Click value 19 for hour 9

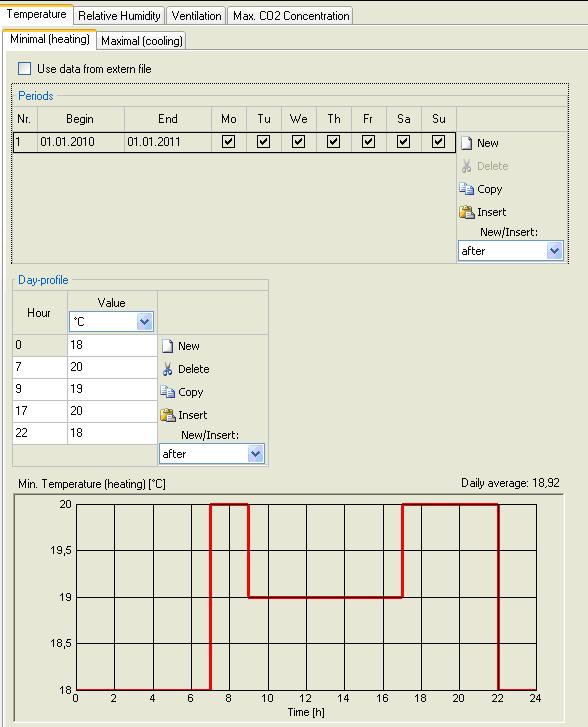tap(112, 389)
